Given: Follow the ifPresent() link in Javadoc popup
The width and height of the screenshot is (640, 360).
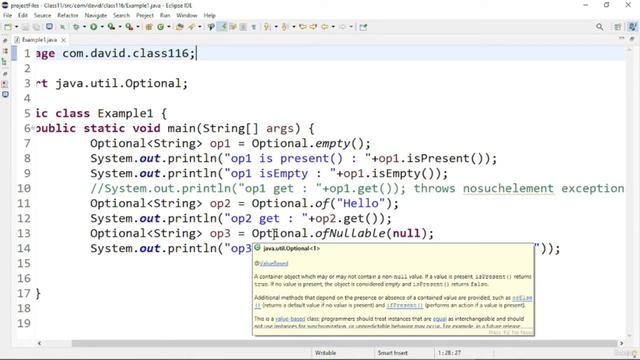Looking at the screenshot, I should pos(404,305).
